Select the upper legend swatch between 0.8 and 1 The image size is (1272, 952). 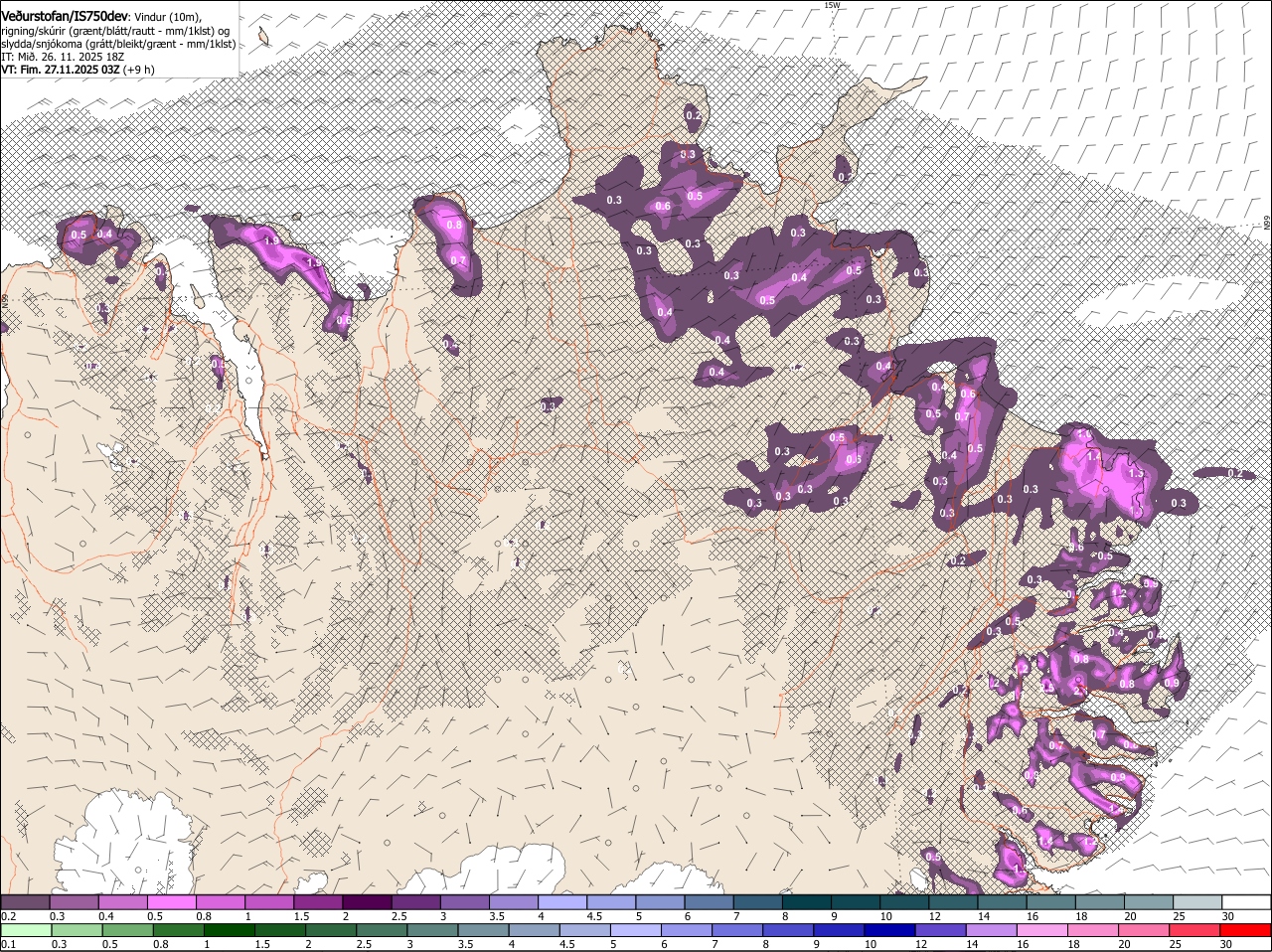click(220, 902)
